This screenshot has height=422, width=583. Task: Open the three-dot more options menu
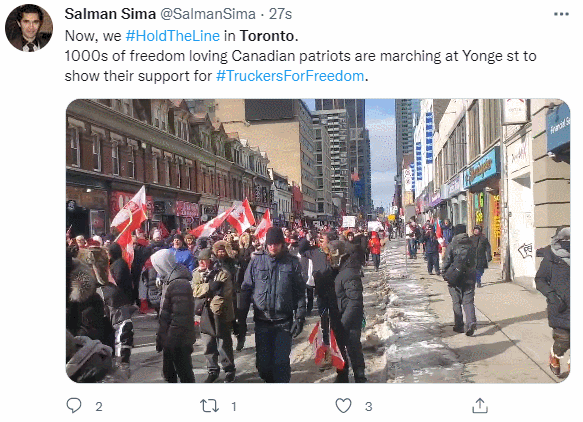561,14
